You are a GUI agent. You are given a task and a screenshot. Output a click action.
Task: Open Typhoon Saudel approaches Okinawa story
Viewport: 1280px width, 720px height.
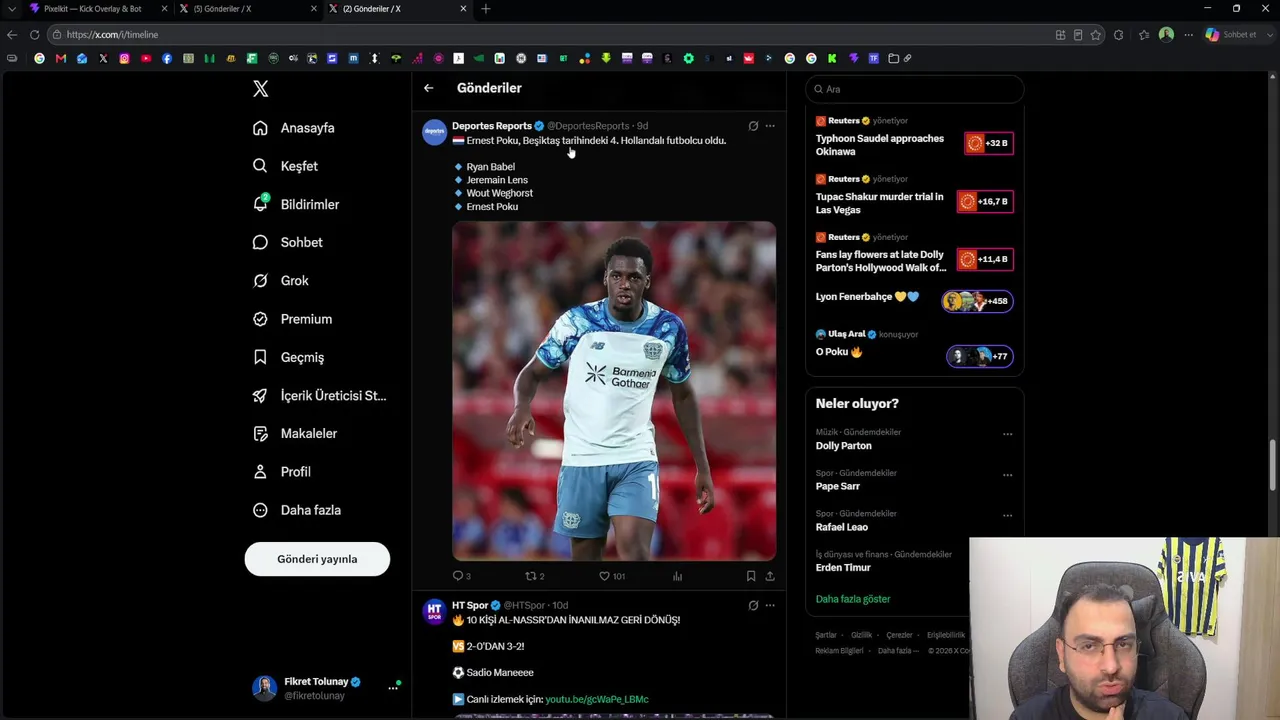pyautogui.click(x=880, y=145)
